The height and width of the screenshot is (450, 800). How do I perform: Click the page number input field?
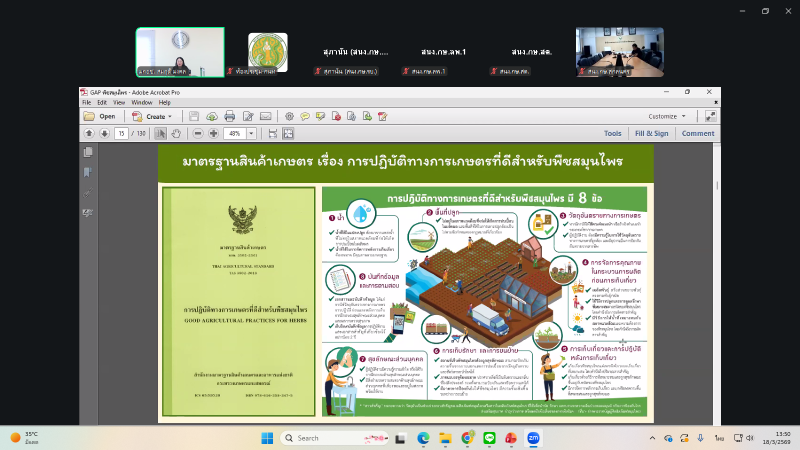click(122, 133)
